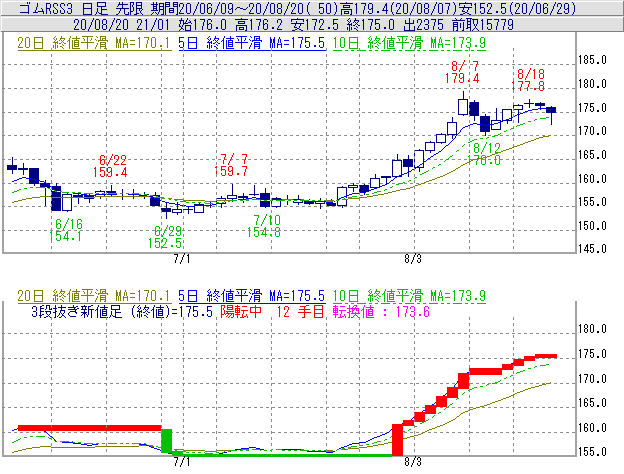Click the 安152.5(20/06/29) header value
The height and width of the screenshot is (474, 624).
pos(515,8)
